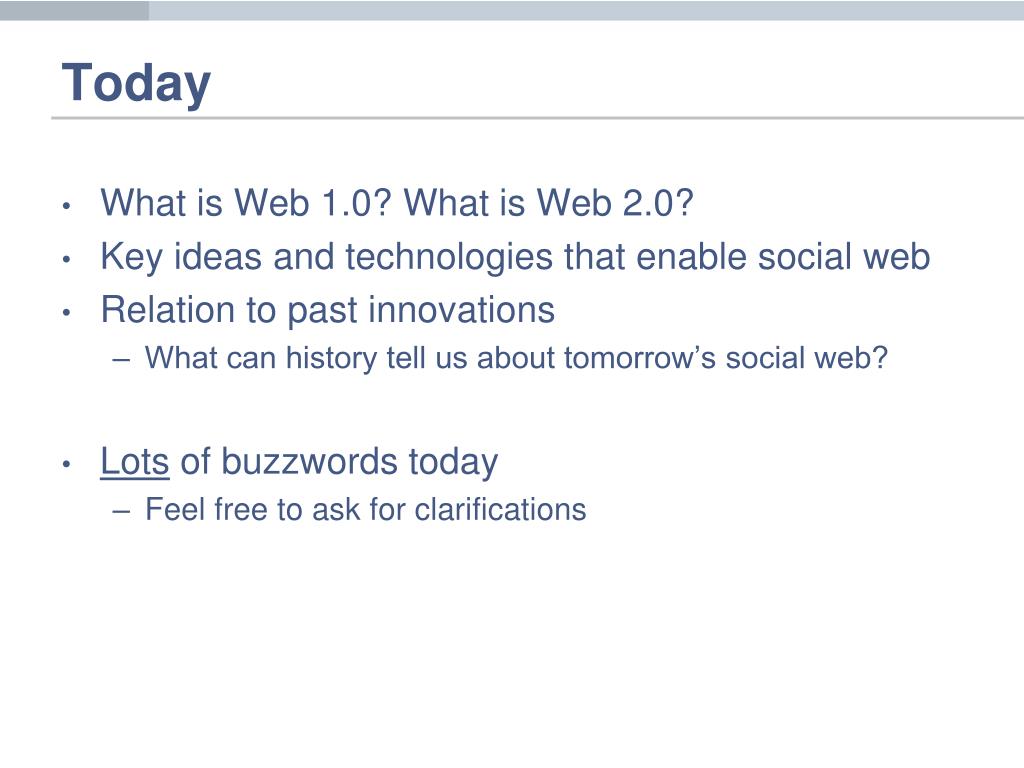Click the 'What can history tell us' sub-bullet
Viewport: 1024px width, 768px height.
(517, 358)
